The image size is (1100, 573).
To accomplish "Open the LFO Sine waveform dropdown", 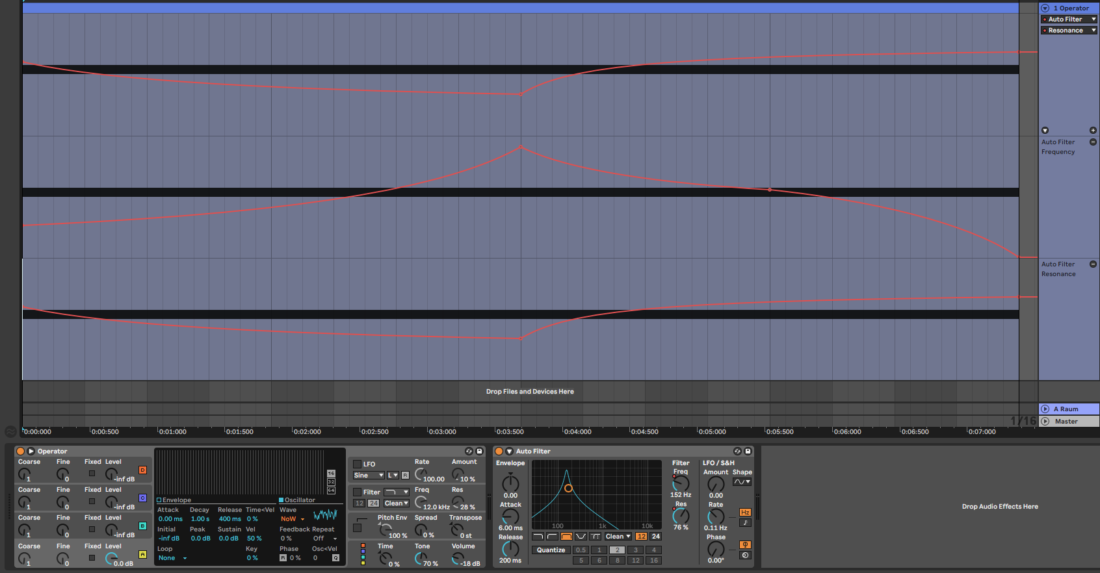I will pyautogui.click(x=368, y=475).
